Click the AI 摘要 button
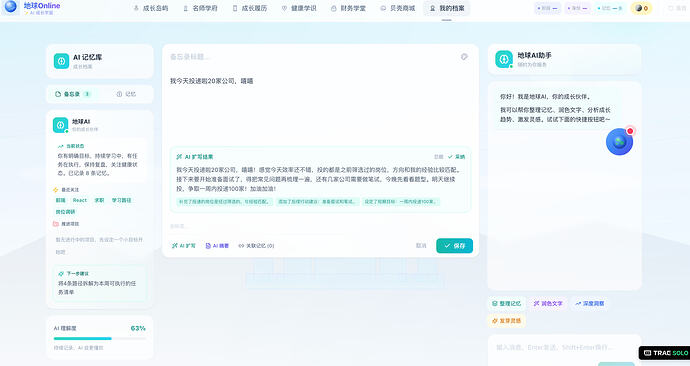The height and width of the screenshot is (366, 690). click(217, 245)
